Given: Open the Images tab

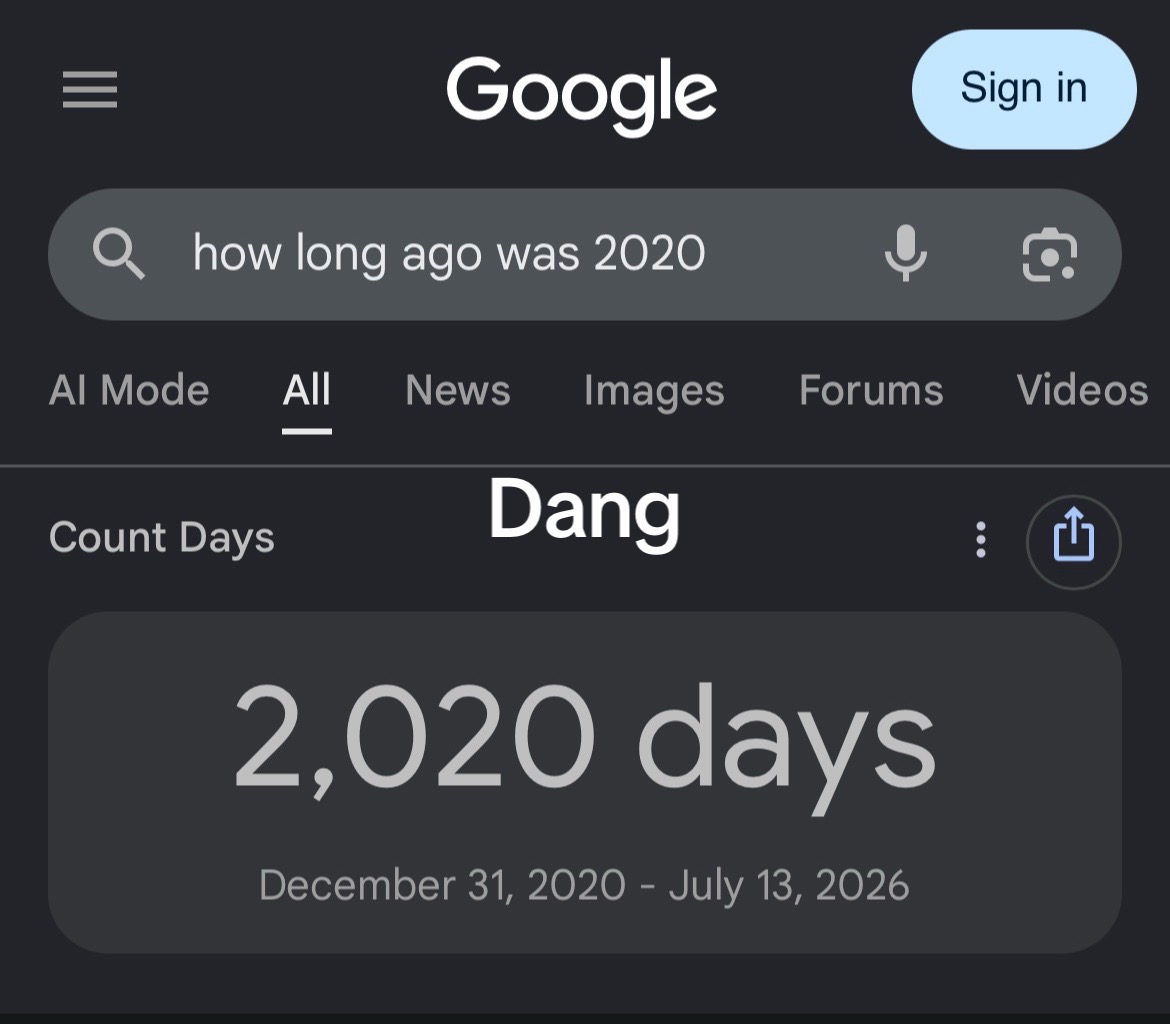Looking at the screenshot, I should coord(654,391).
